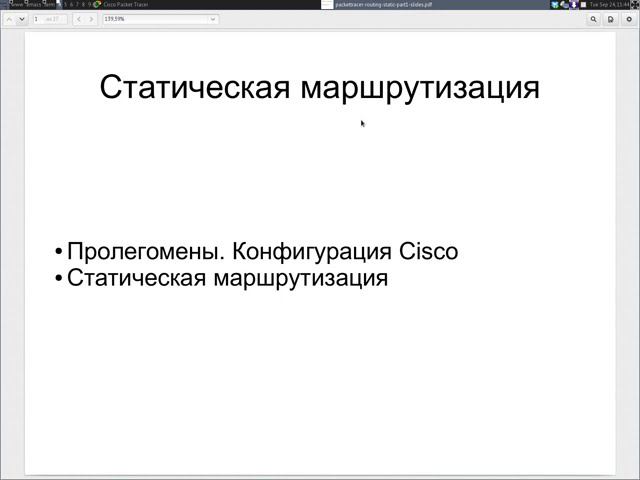This screenshot has width=640, height=480.
Task: Go to the previous page with the up arrow
Action: pos(9,19)
